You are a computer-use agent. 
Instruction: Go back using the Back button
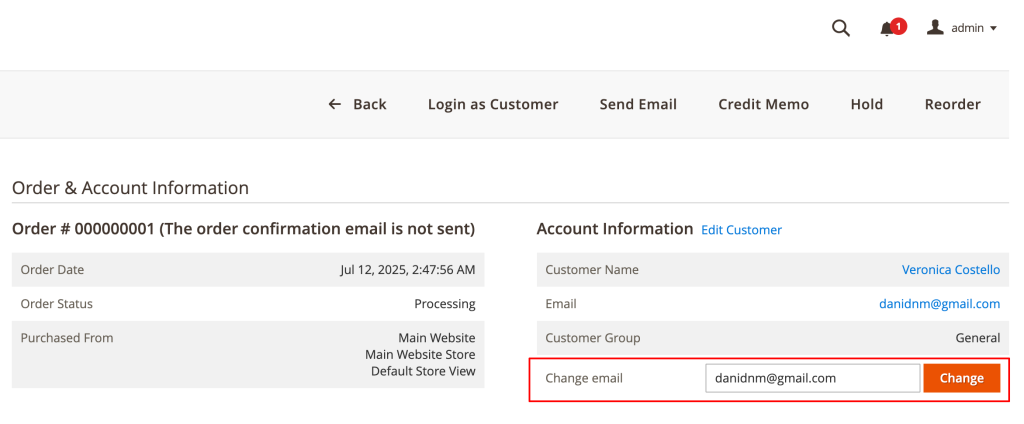point(369,104)
